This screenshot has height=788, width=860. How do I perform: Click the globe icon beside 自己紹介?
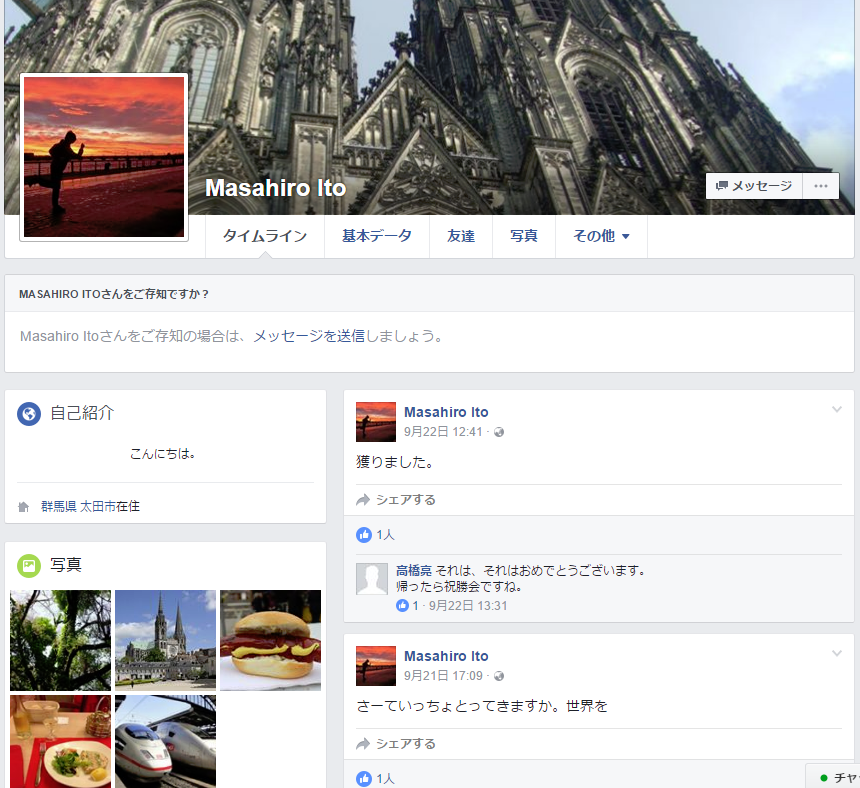pos(29,413)
